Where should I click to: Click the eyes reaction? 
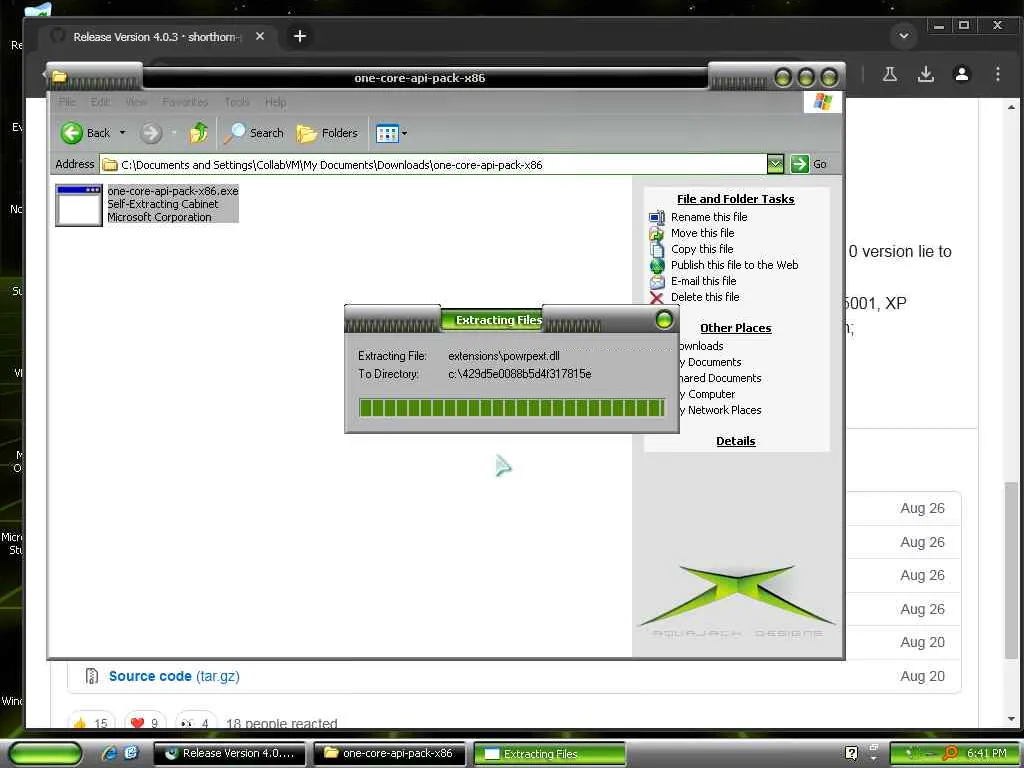196,723
